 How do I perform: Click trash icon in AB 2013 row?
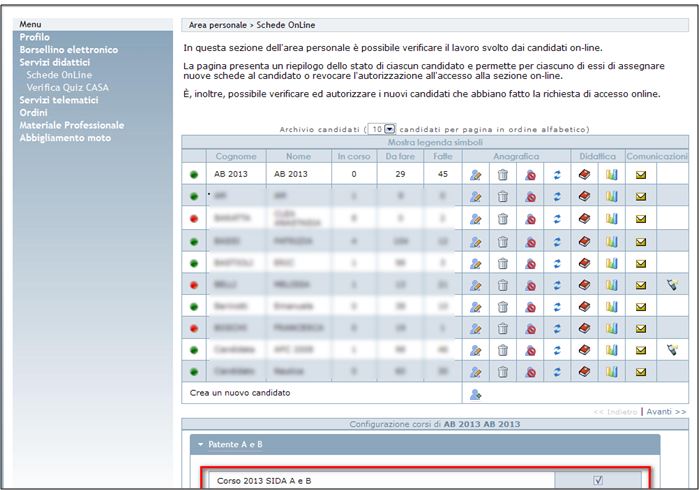pyautogui.click(x=503, y=174)
